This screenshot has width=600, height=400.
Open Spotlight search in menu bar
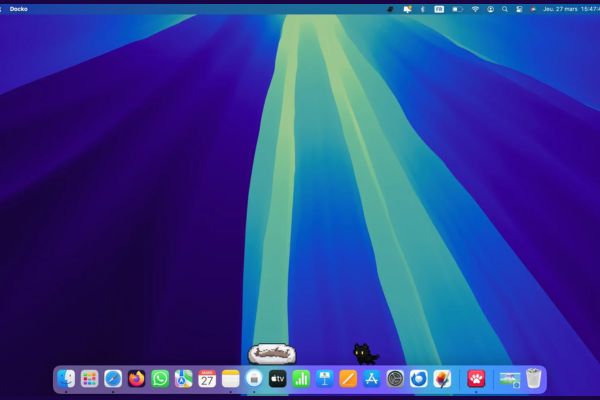pos(505,8)
